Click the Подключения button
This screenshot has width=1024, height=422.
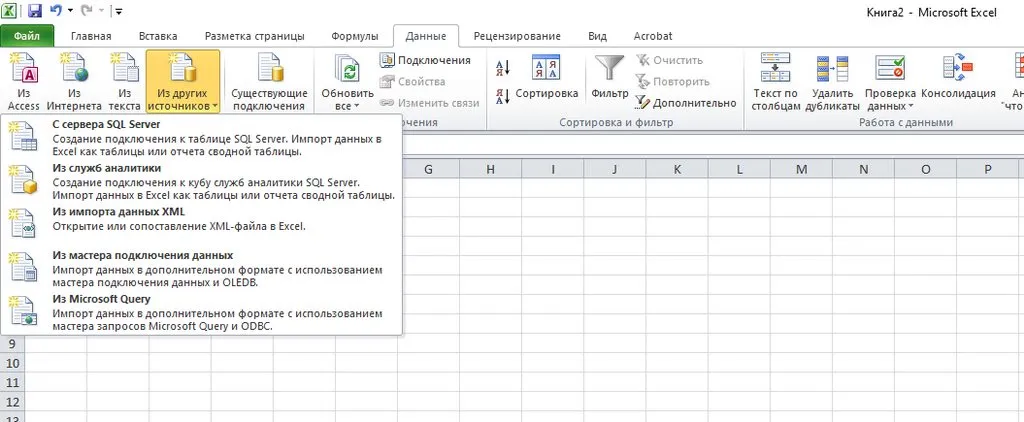425,60
